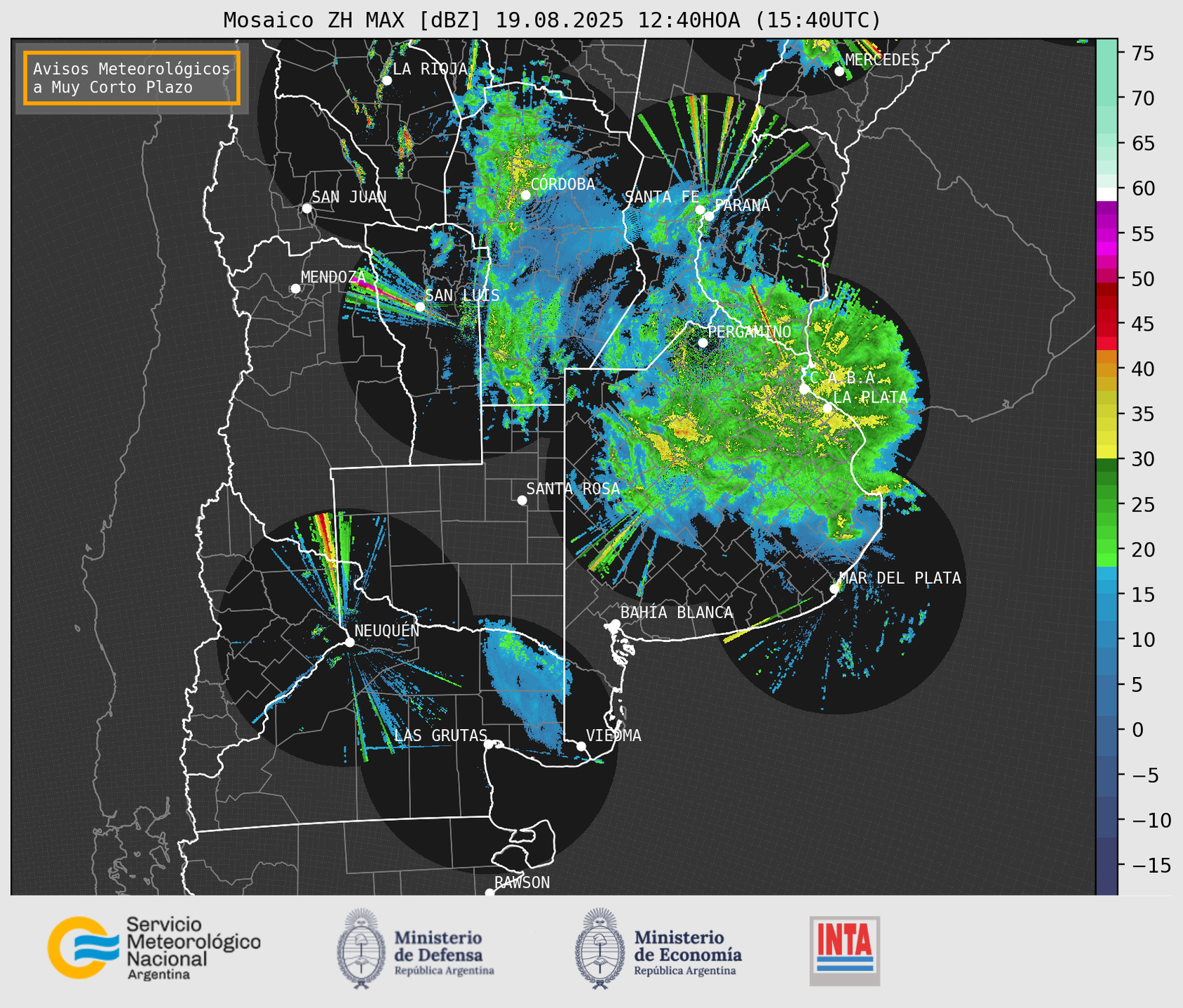Click the Bahía Blanca marker dot
The image size is (1183, 1008).
[616, 624]
